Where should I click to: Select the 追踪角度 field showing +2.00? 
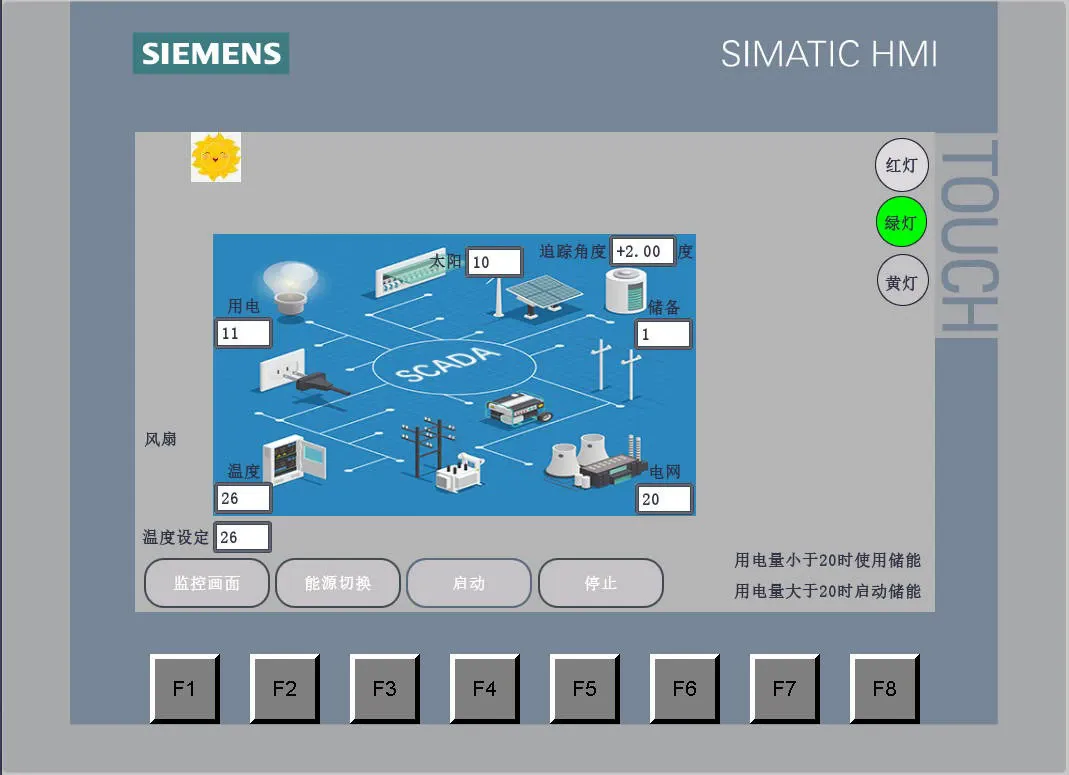click(x=642, y=252)
